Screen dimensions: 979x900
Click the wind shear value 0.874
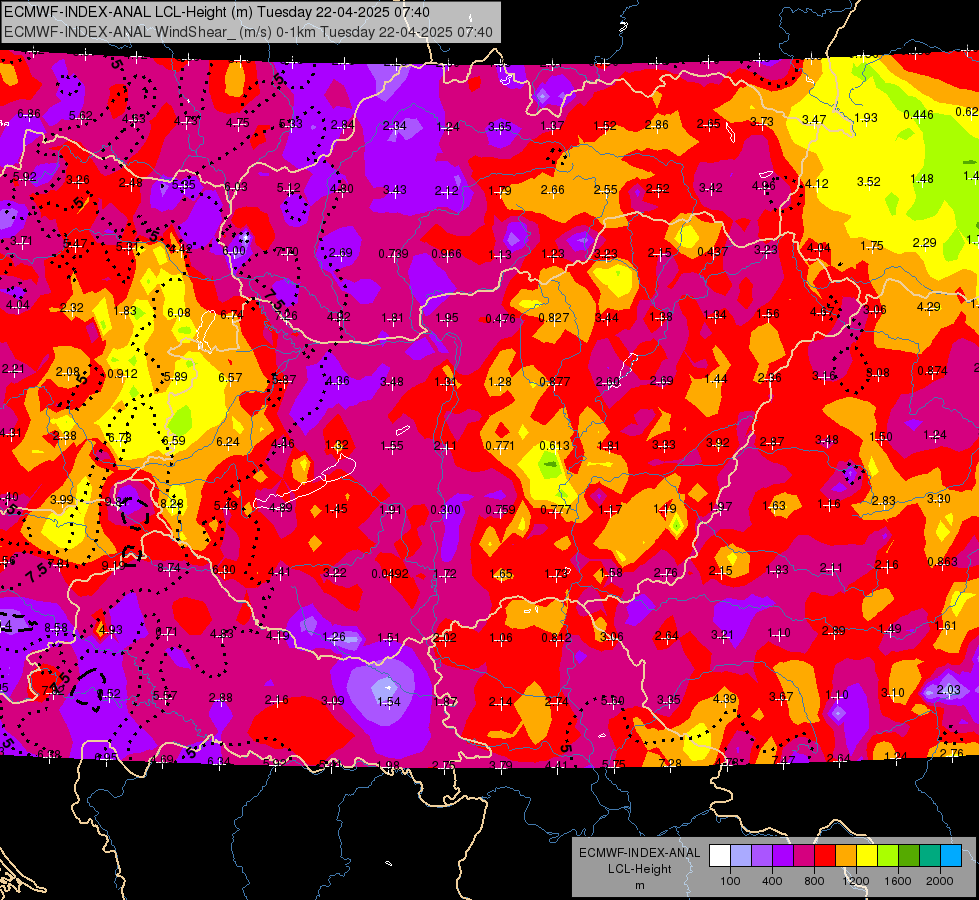coord(933,371)
